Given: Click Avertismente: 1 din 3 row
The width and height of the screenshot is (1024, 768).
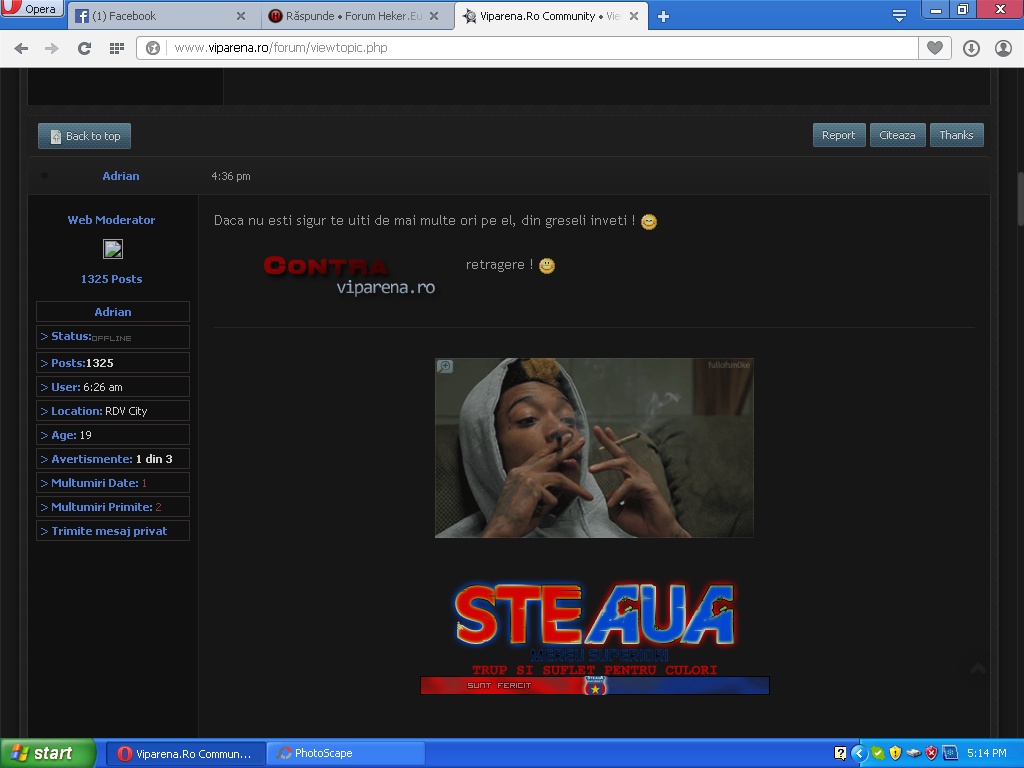Looking at the screenshot, I should coord(113,458).
